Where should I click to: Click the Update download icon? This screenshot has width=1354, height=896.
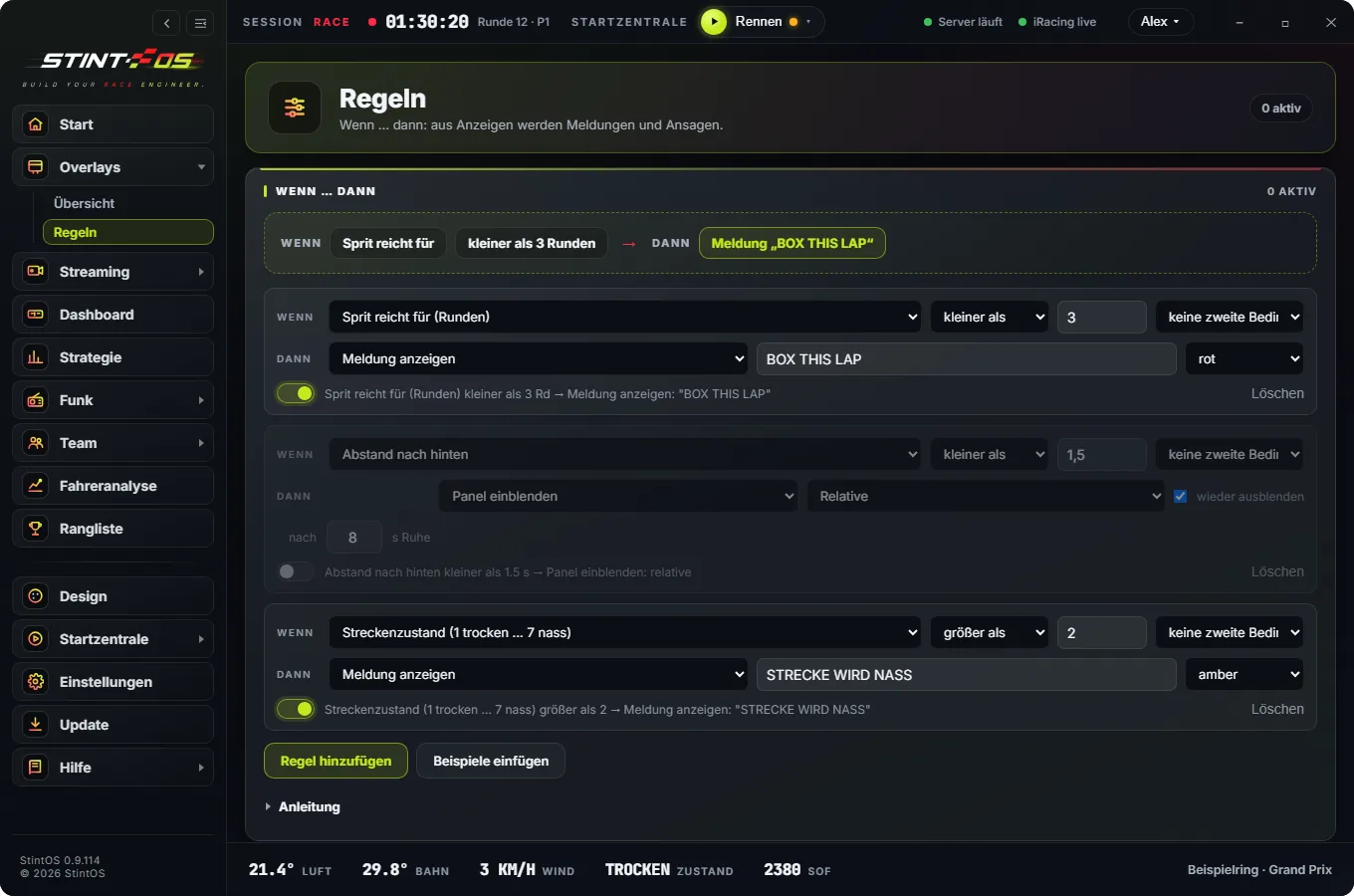point(36,725)
